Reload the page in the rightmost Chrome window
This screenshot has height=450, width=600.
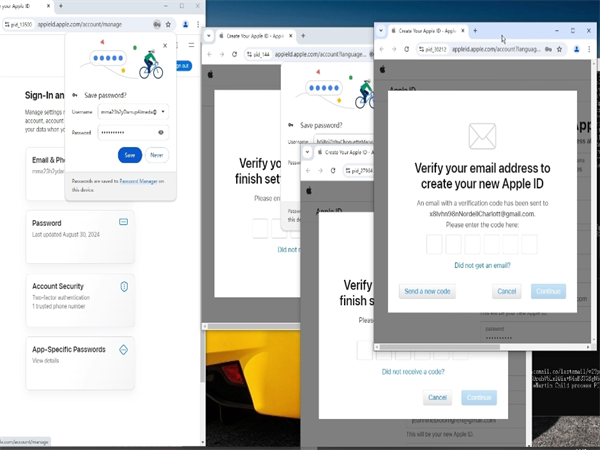(407, 48)
